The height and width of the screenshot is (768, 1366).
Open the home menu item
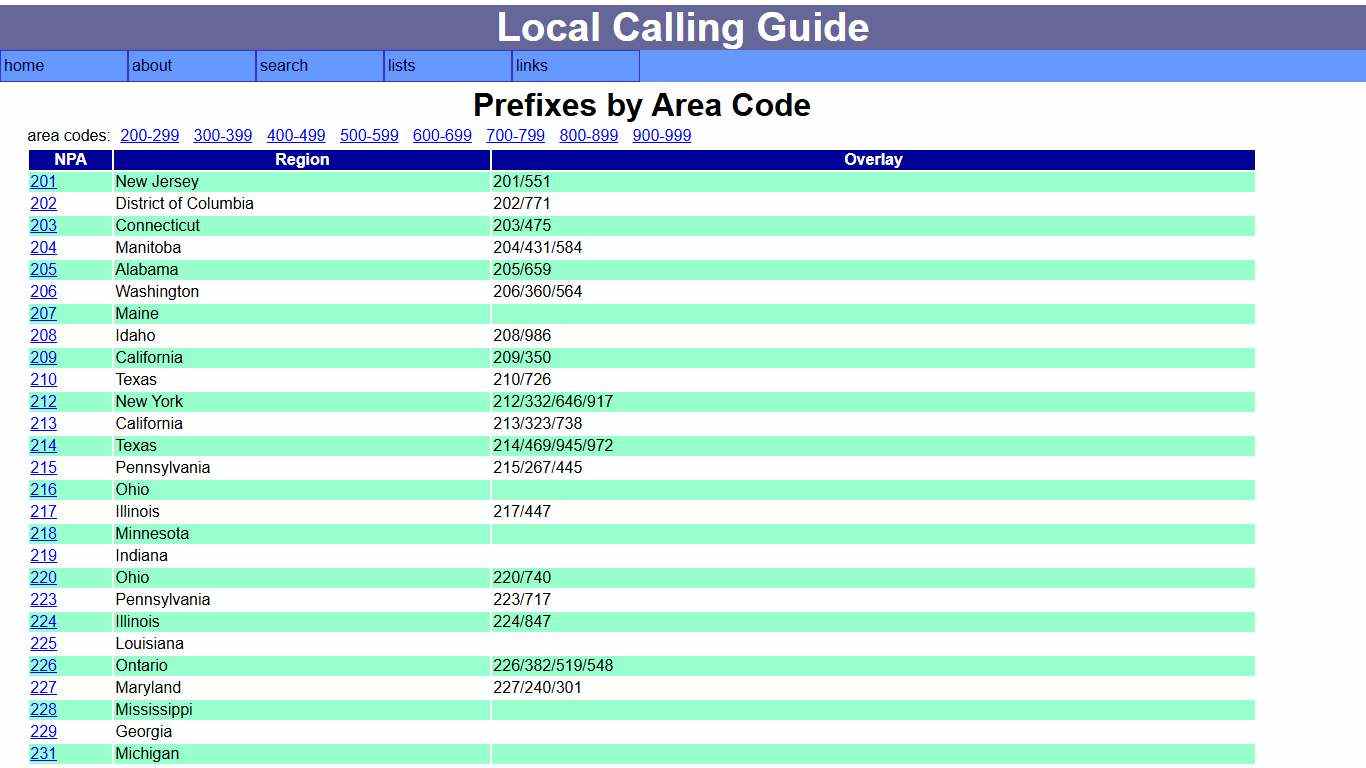click(24, 66)
